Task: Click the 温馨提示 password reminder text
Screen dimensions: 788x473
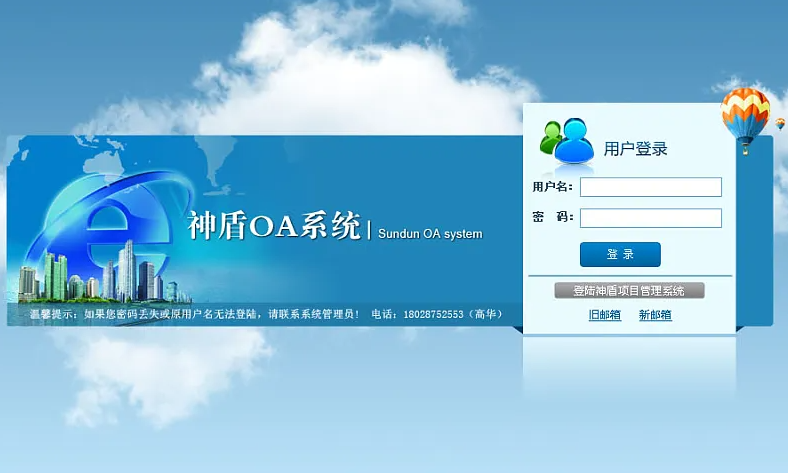Action: click(194, 315)
